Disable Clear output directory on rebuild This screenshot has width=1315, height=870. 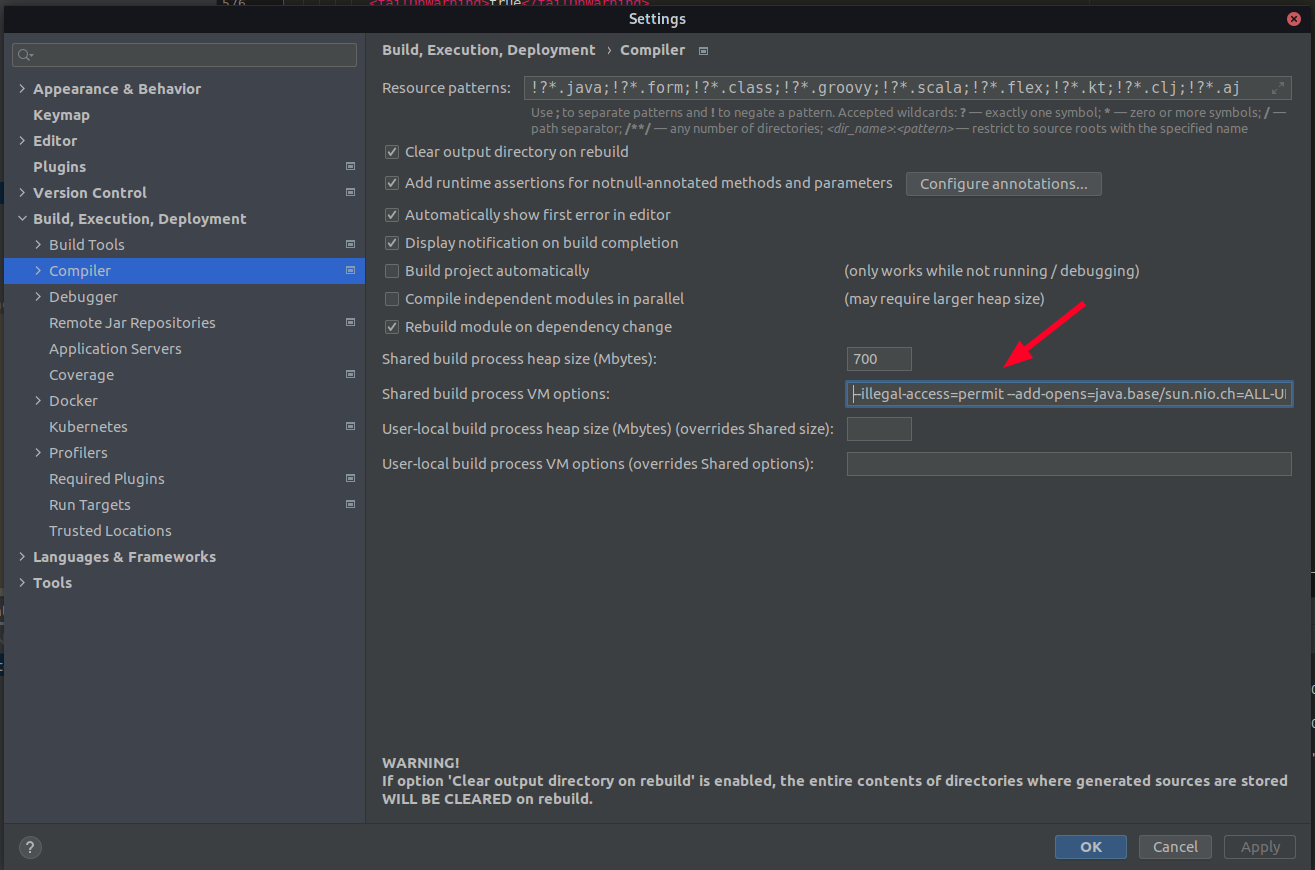tap(391, 152)
